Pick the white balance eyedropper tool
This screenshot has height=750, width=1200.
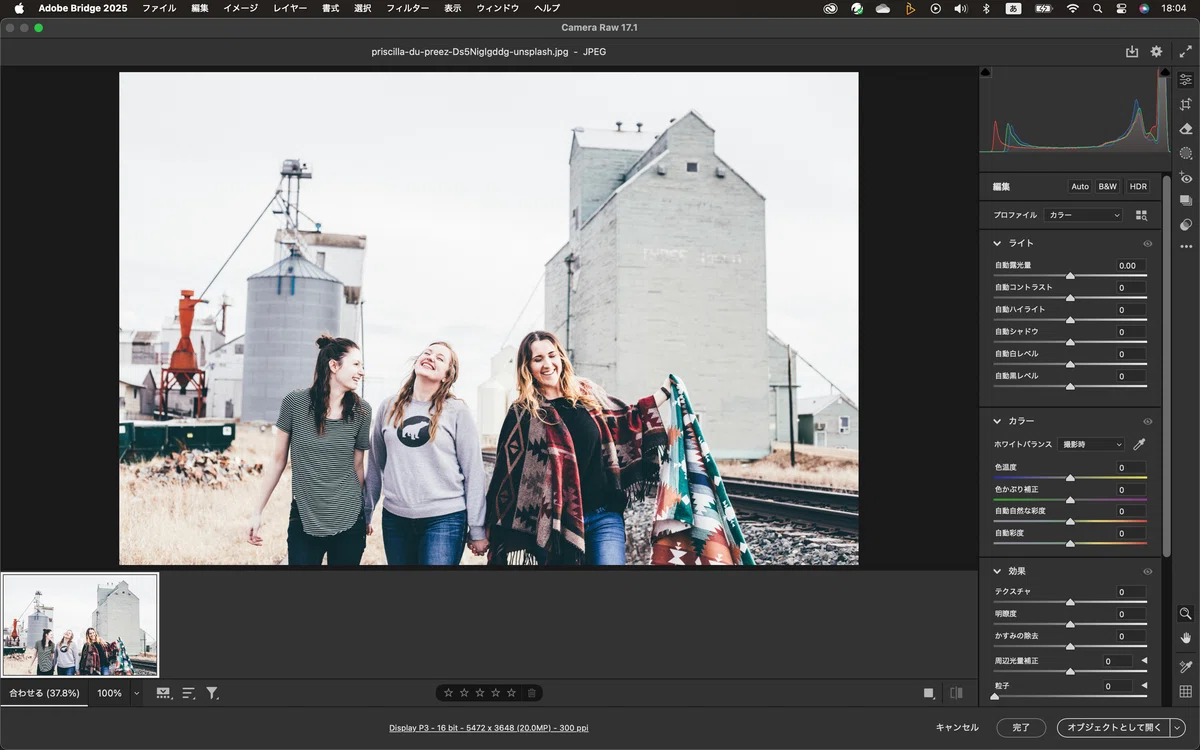(x=1138, y=444)
